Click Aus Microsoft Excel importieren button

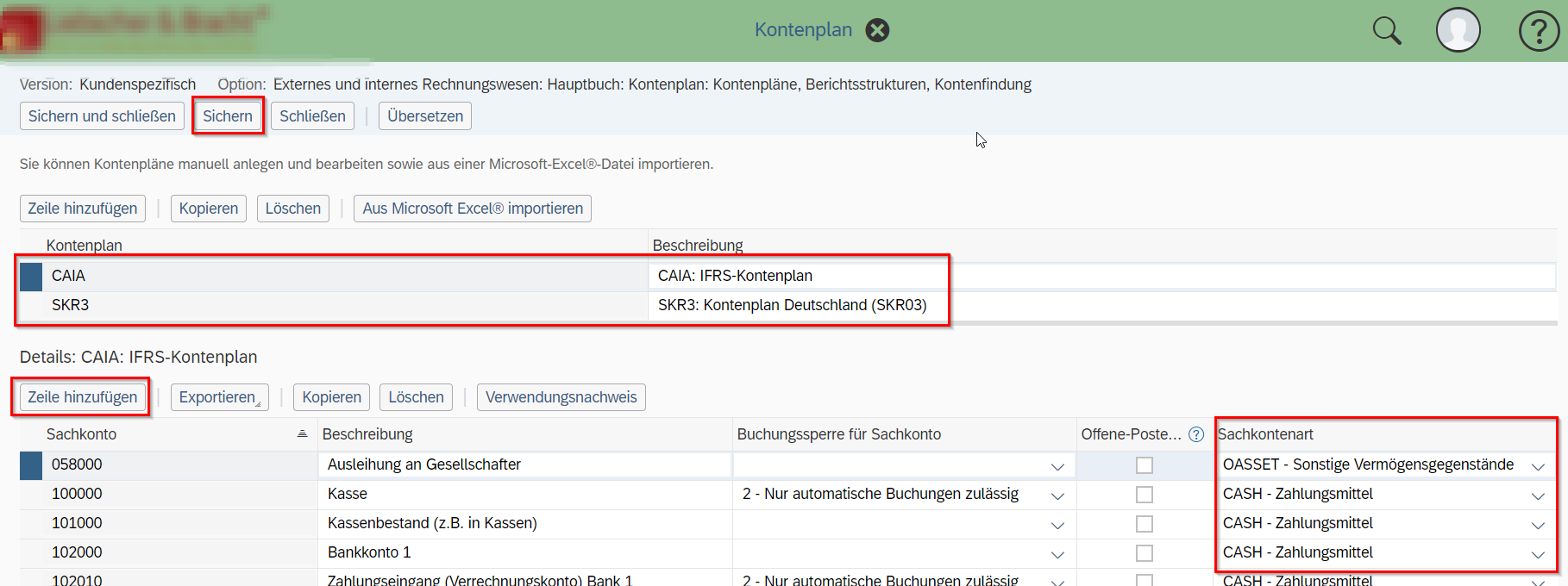tap(472, 209)
